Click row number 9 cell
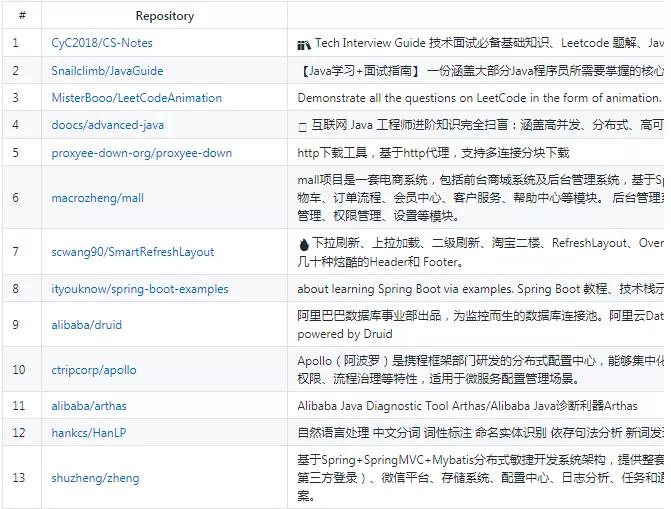Image resolution: width=671 pixels, height=509 pixels. (21, 325)
